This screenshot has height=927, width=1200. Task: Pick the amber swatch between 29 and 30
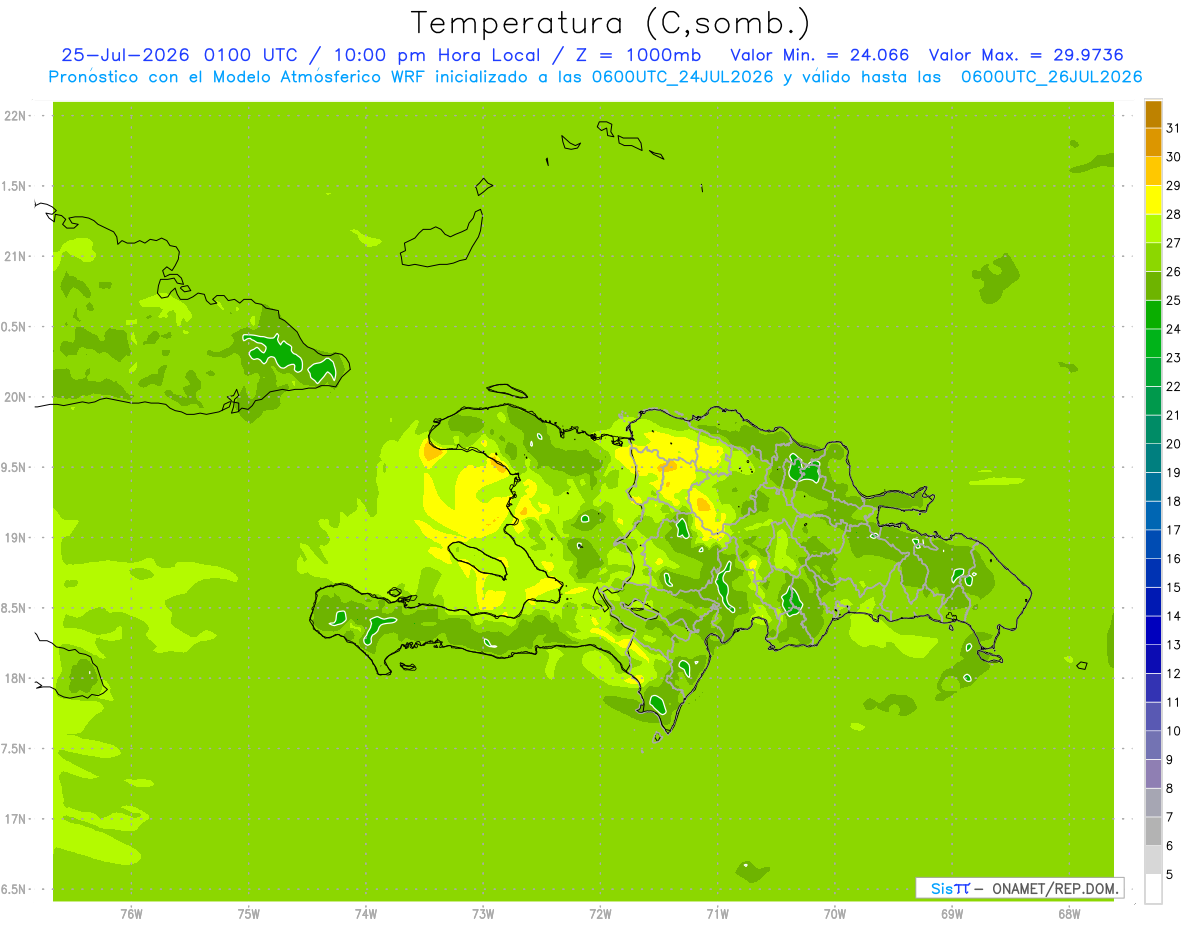click(1153, 171)
